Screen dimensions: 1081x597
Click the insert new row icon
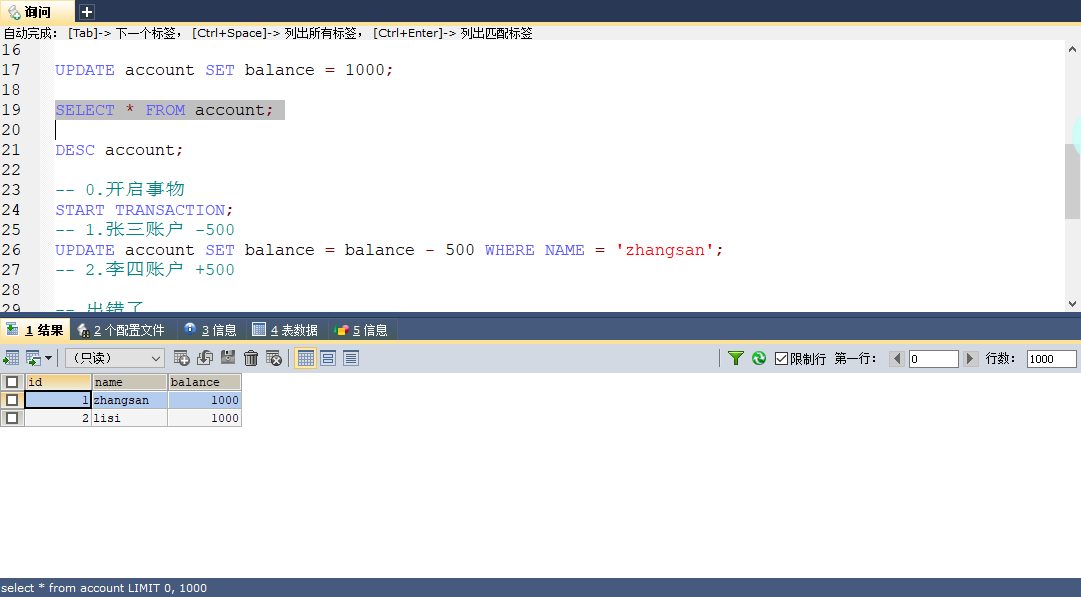181,358
